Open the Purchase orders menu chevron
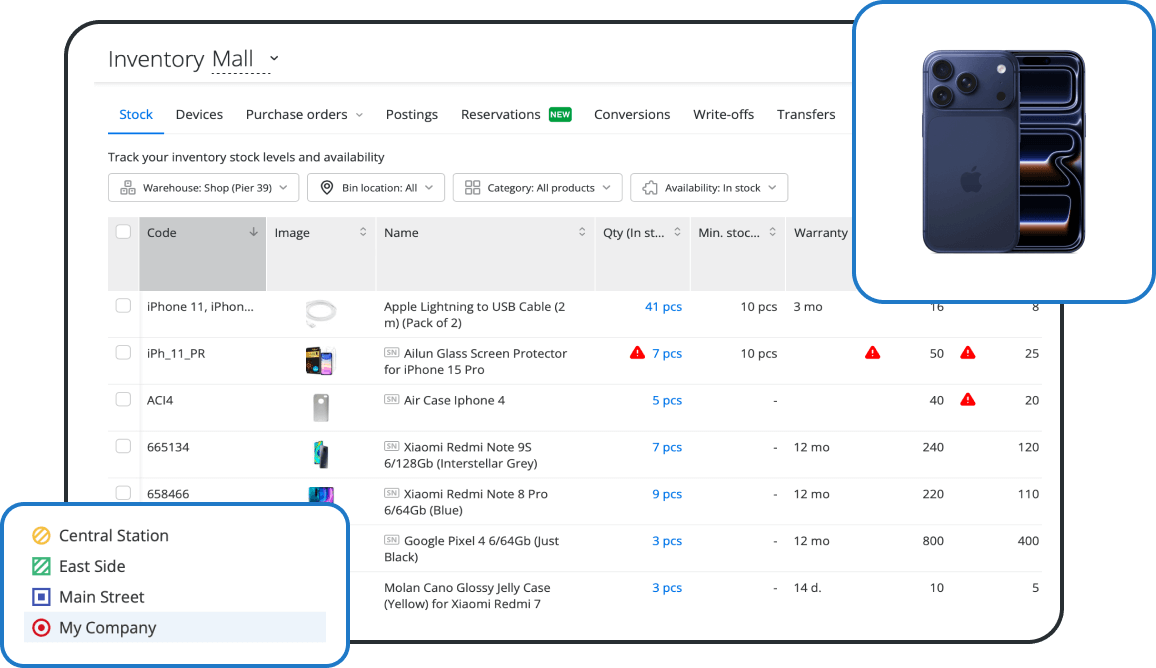Viewport: 1156px width, 668px height. (362, 114)
